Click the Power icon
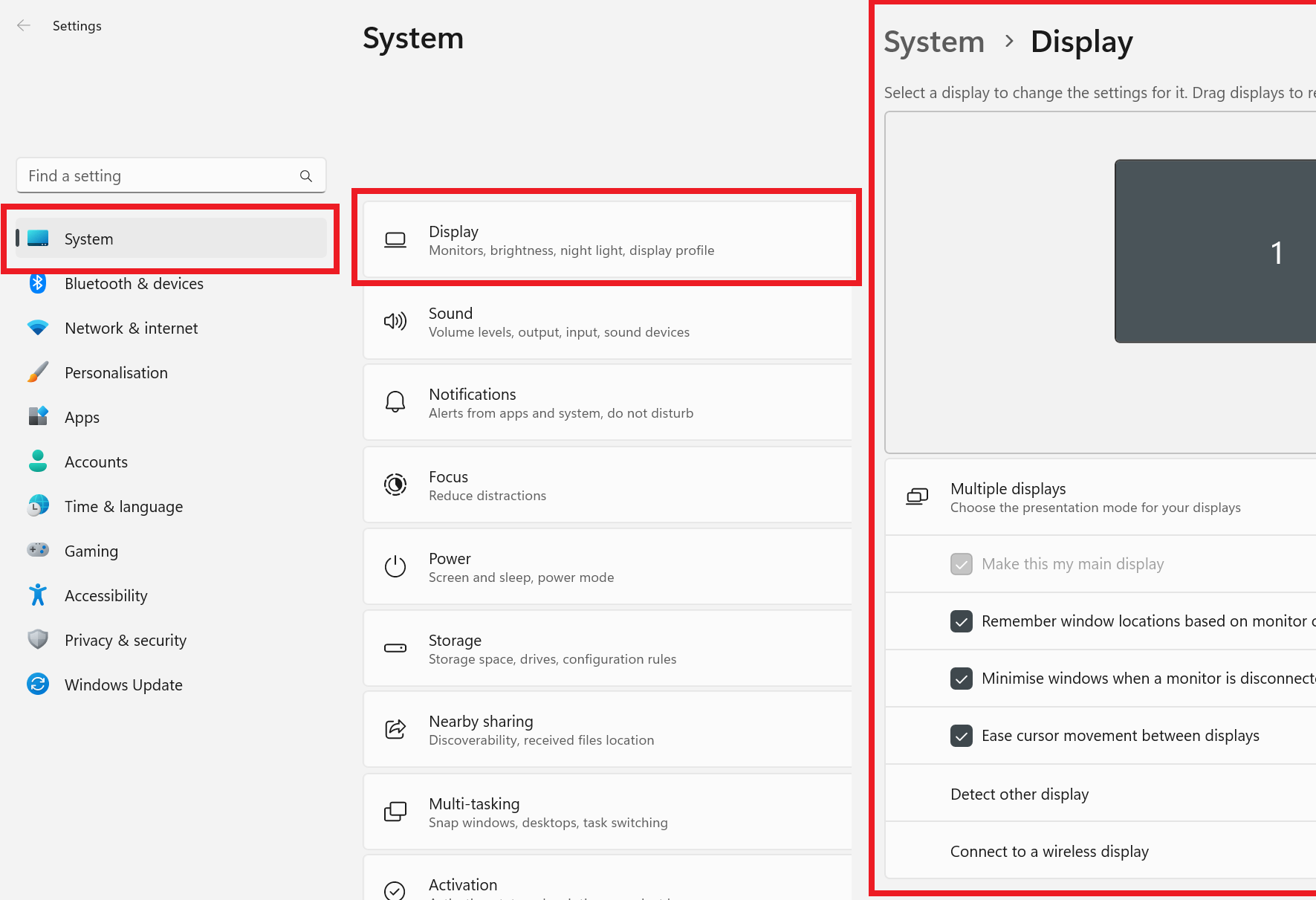The image size is (1316, 900). [395, 566]
